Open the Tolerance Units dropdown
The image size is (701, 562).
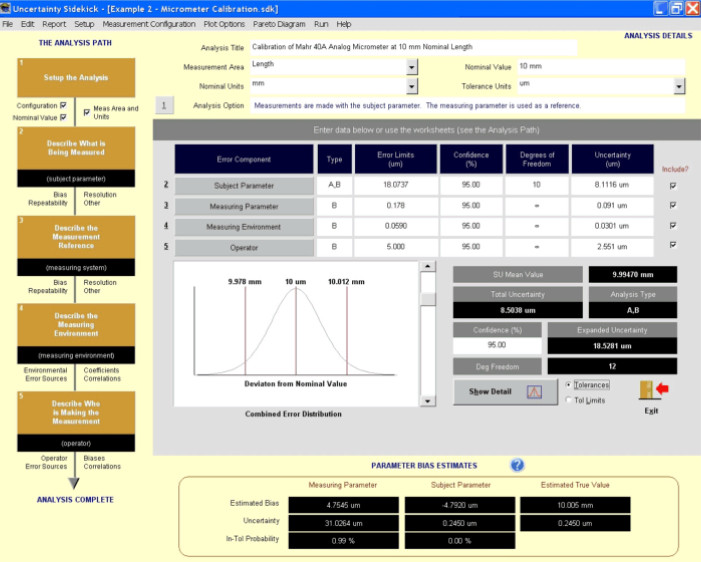tap(679, 86)
